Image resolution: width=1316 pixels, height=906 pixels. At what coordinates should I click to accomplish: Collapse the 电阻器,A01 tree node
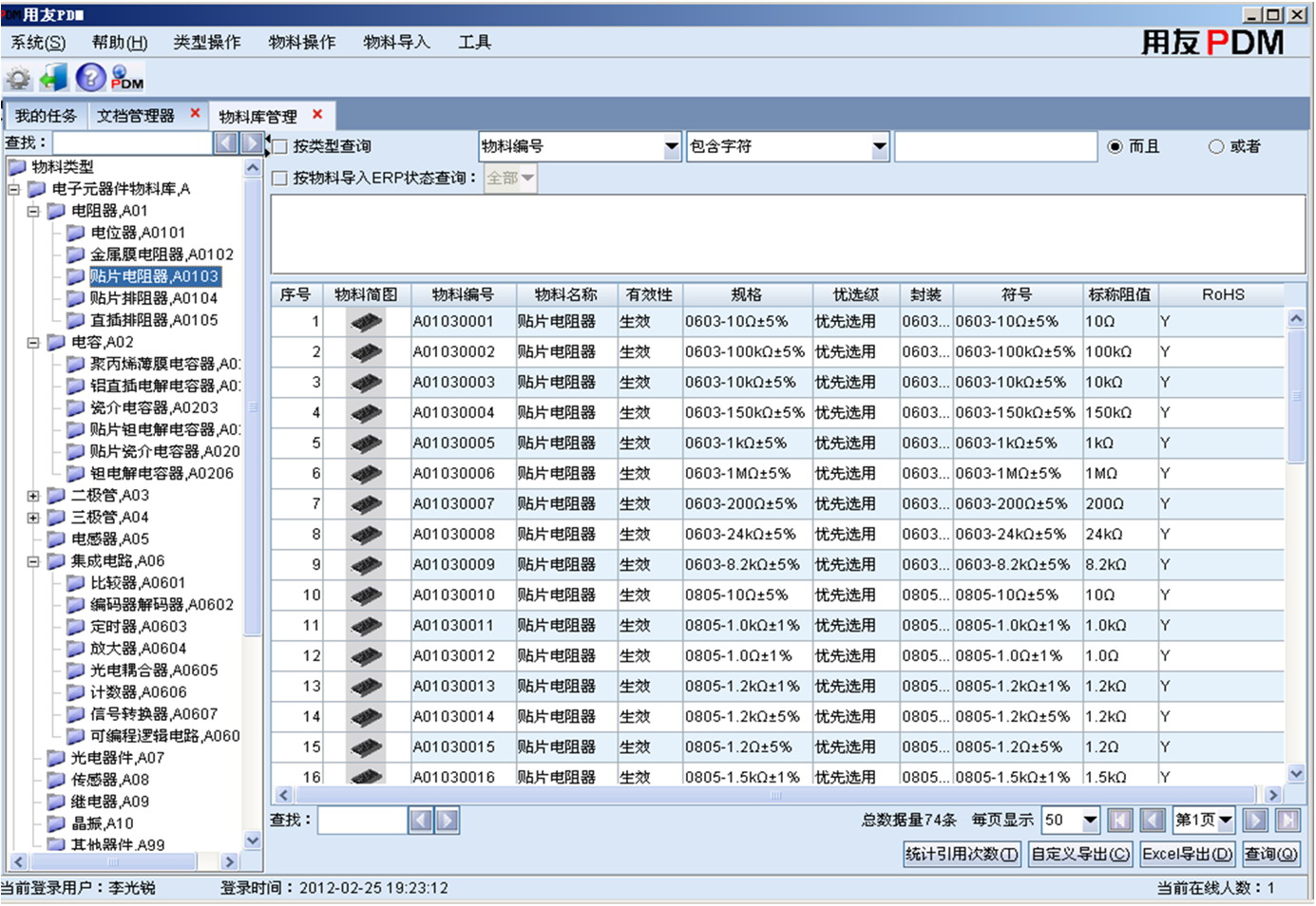(x=33, y=211)
